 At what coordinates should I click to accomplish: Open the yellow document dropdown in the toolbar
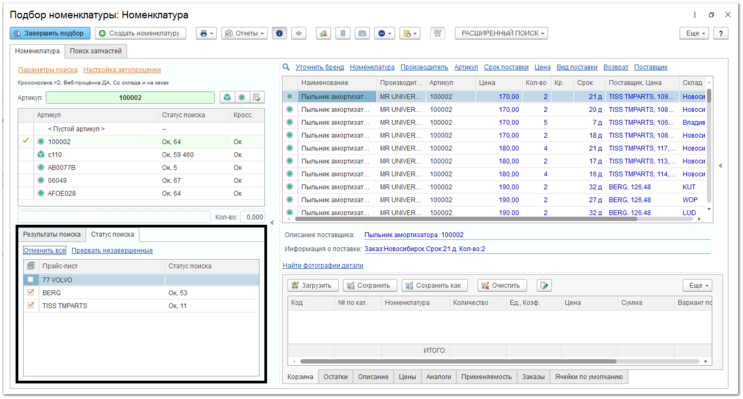[x=409, y=33]
